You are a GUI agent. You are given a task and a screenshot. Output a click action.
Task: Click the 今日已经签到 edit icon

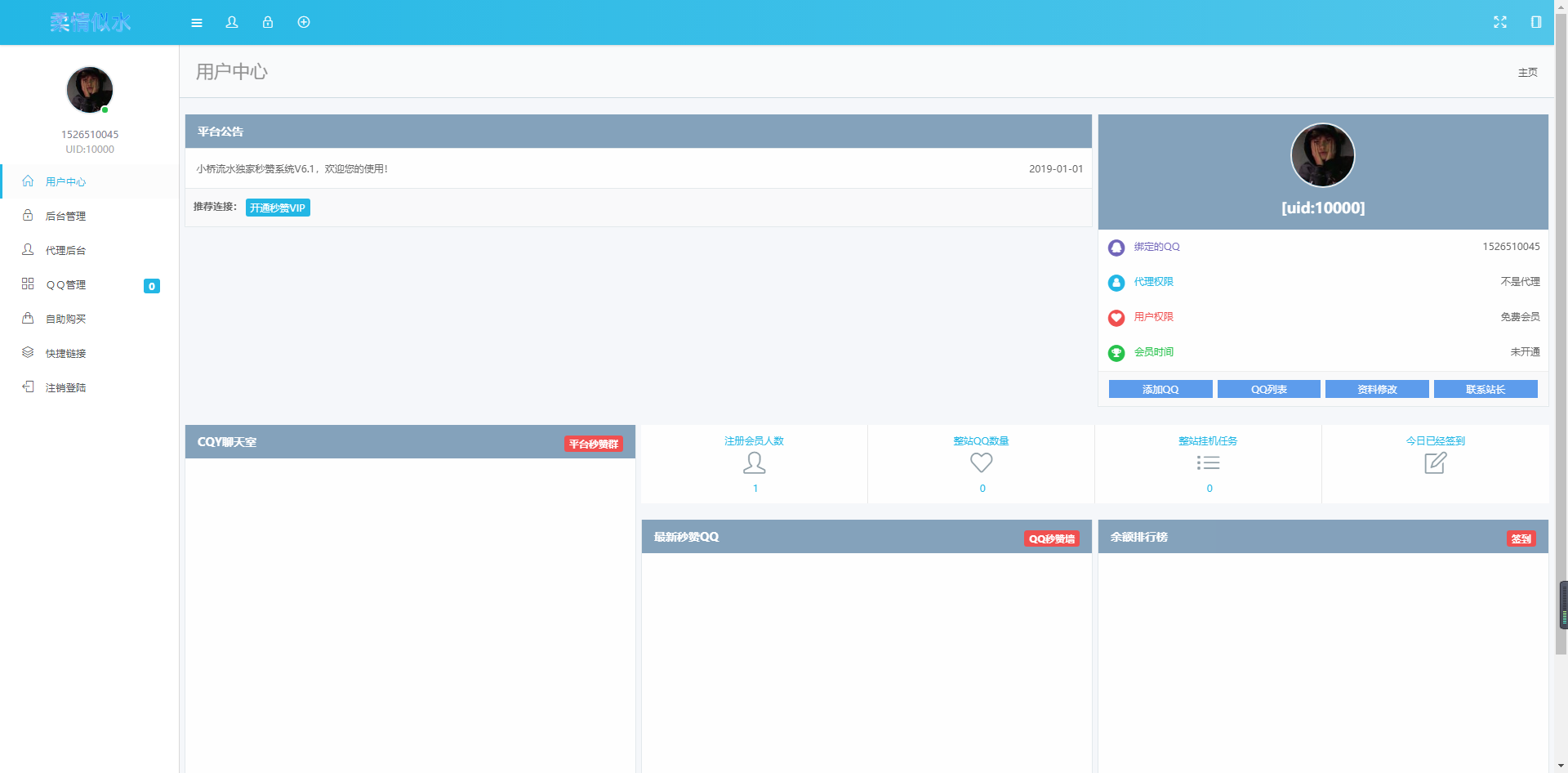pyautogui.click(x=1435, y=463)
